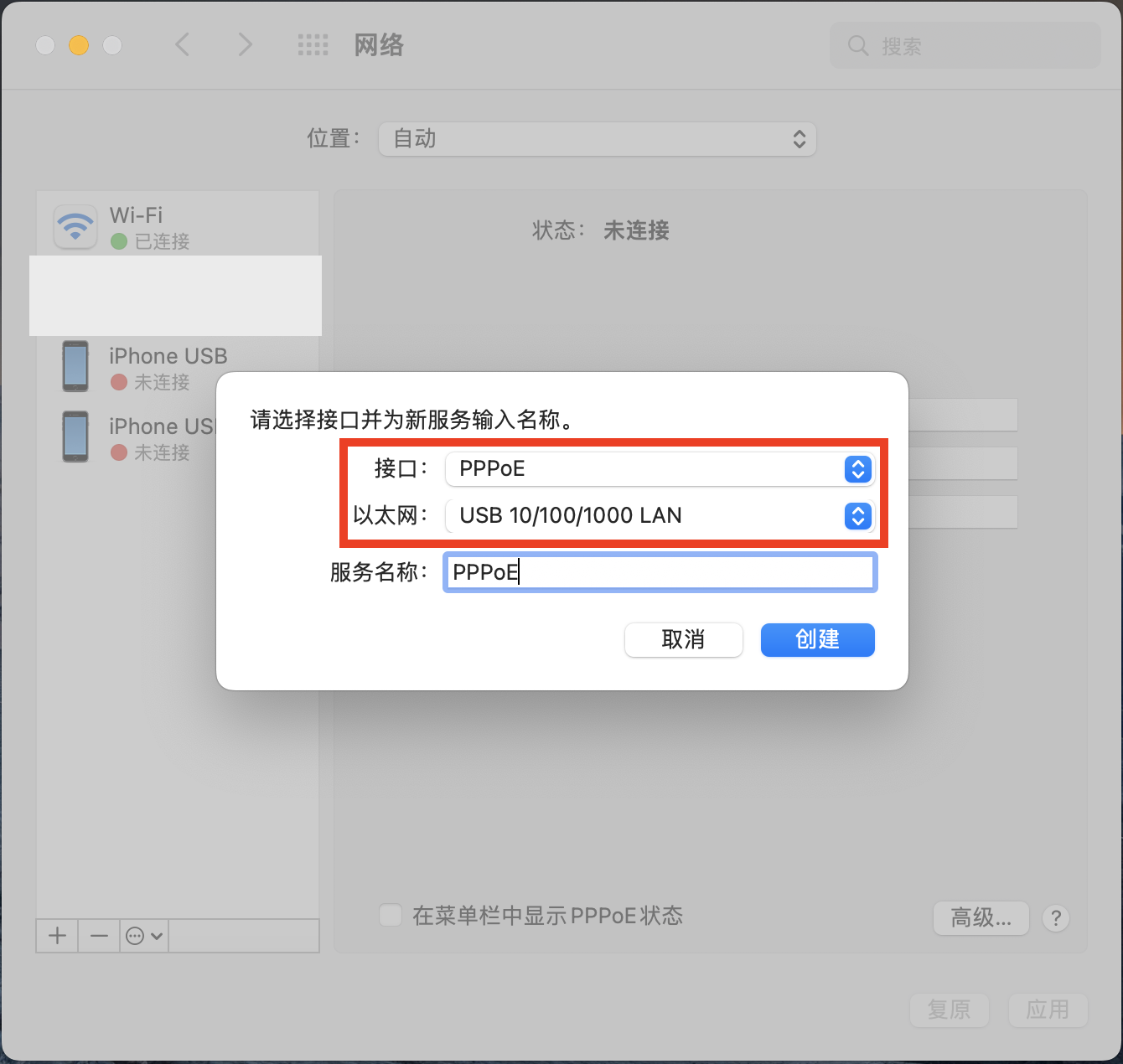
Task: Open the 高级 advanced settings
Action: [x=981, y=918]
